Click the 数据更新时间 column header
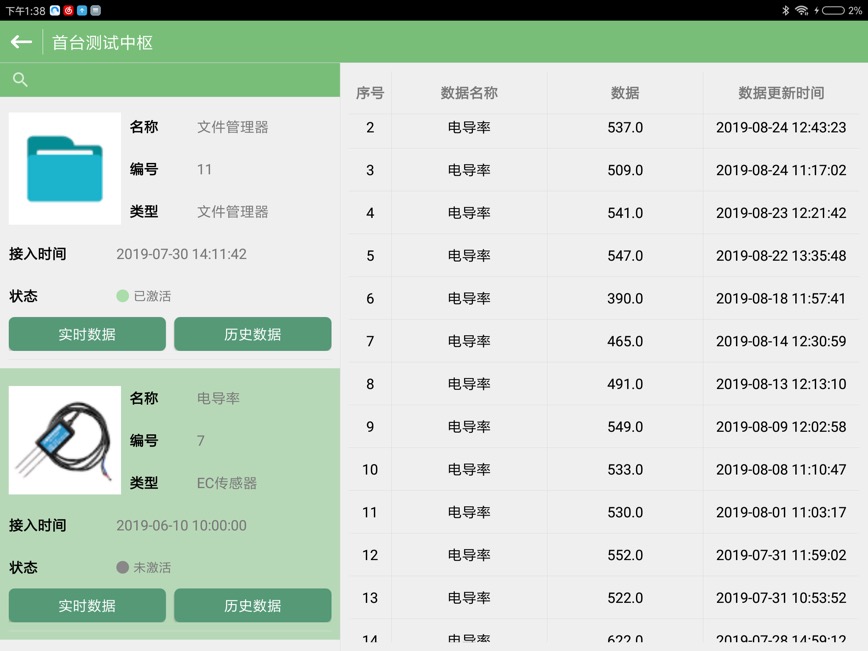 [x=781, y=93]
